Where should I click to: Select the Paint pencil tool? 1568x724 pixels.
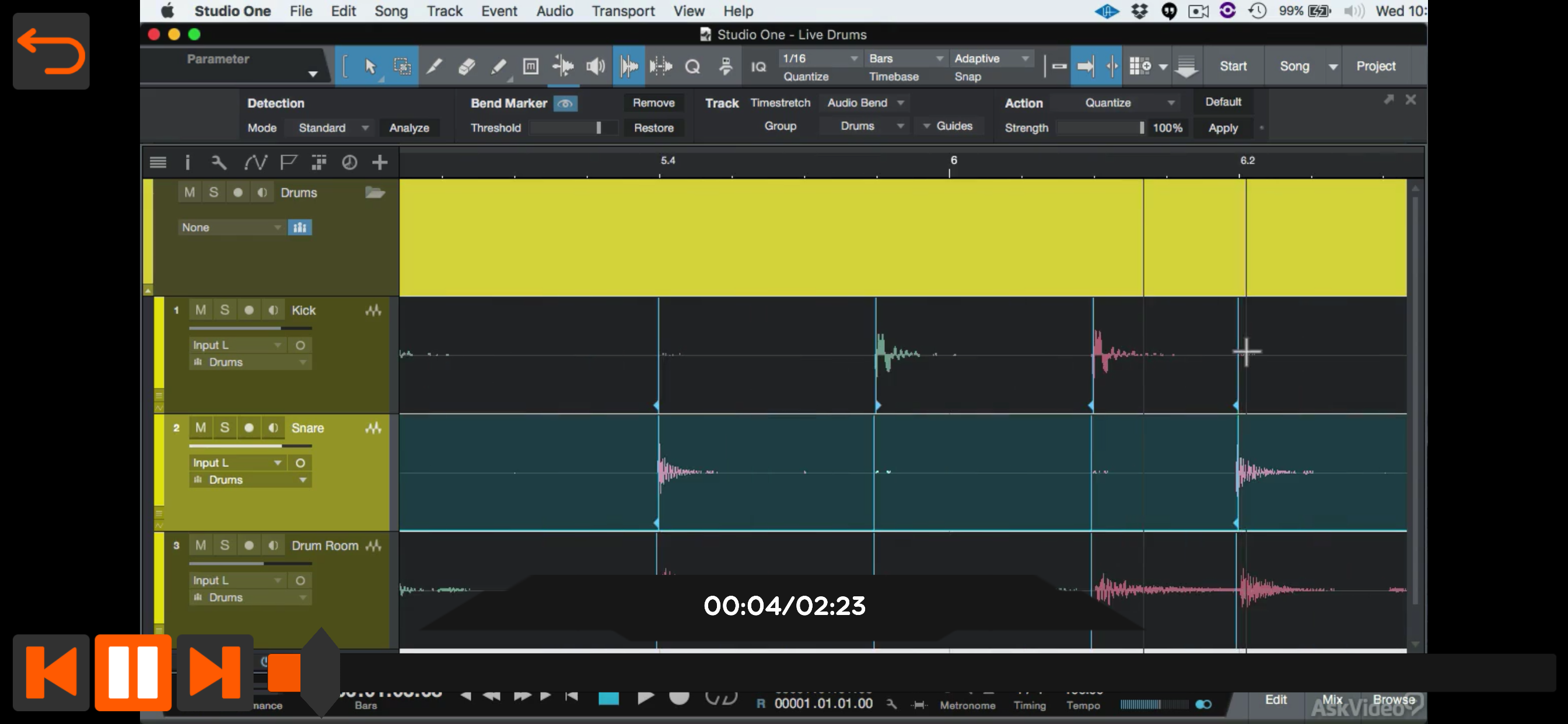click(499, 66)
